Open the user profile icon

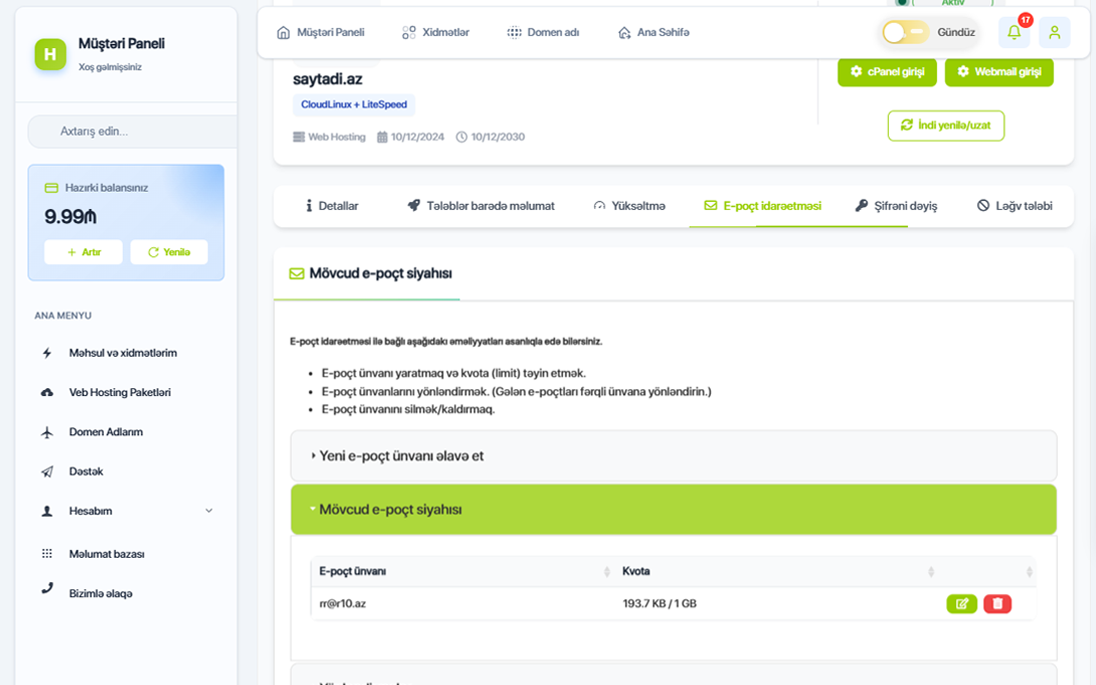click(x=1054, y=33)
